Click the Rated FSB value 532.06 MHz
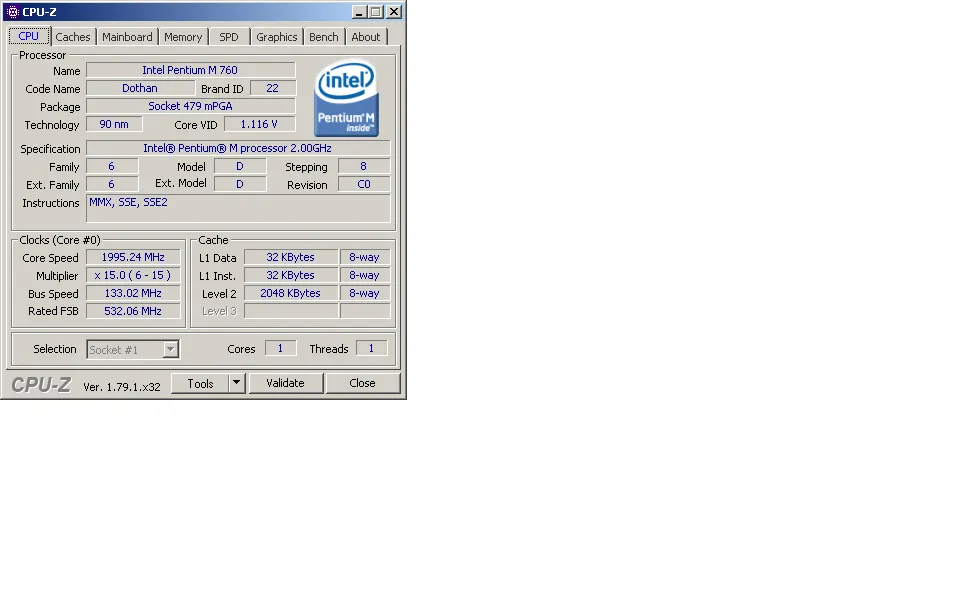 pos(133,311)
